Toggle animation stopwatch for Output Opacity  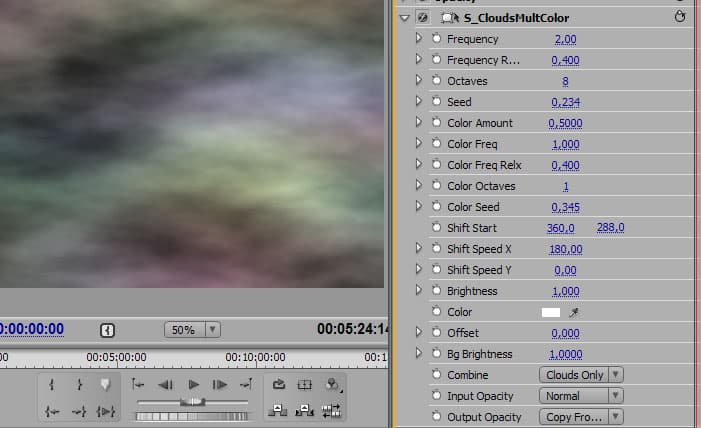[x=436, y=417]
